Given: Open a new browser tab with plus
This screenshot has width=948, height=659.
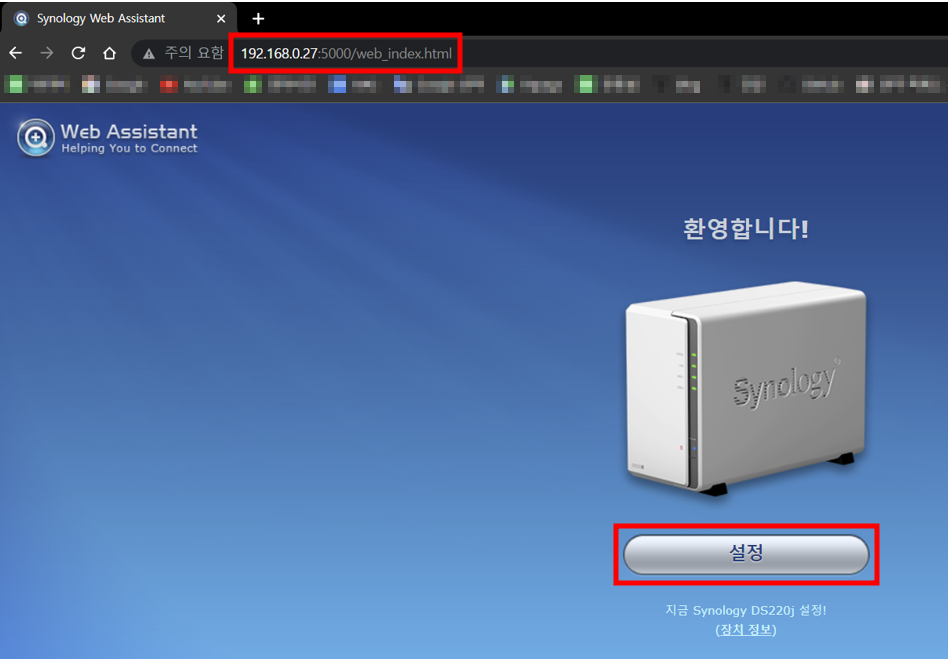Looking at the screenshot, I should [x=258, y=19].
